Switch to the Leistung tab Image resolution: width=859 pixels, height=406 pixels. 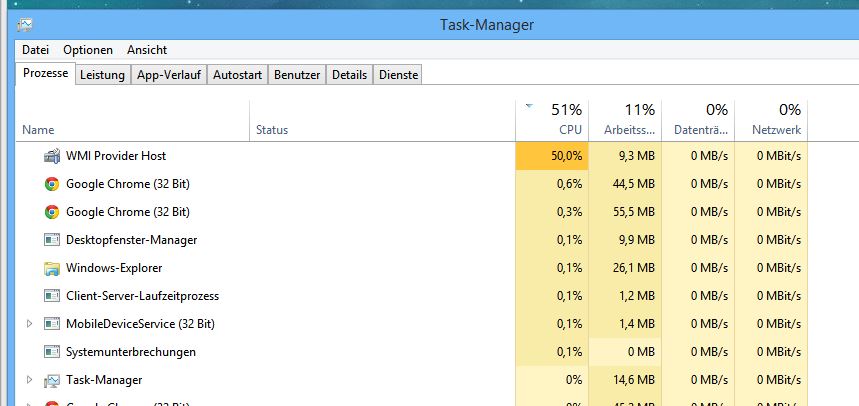tap(102, 75)
